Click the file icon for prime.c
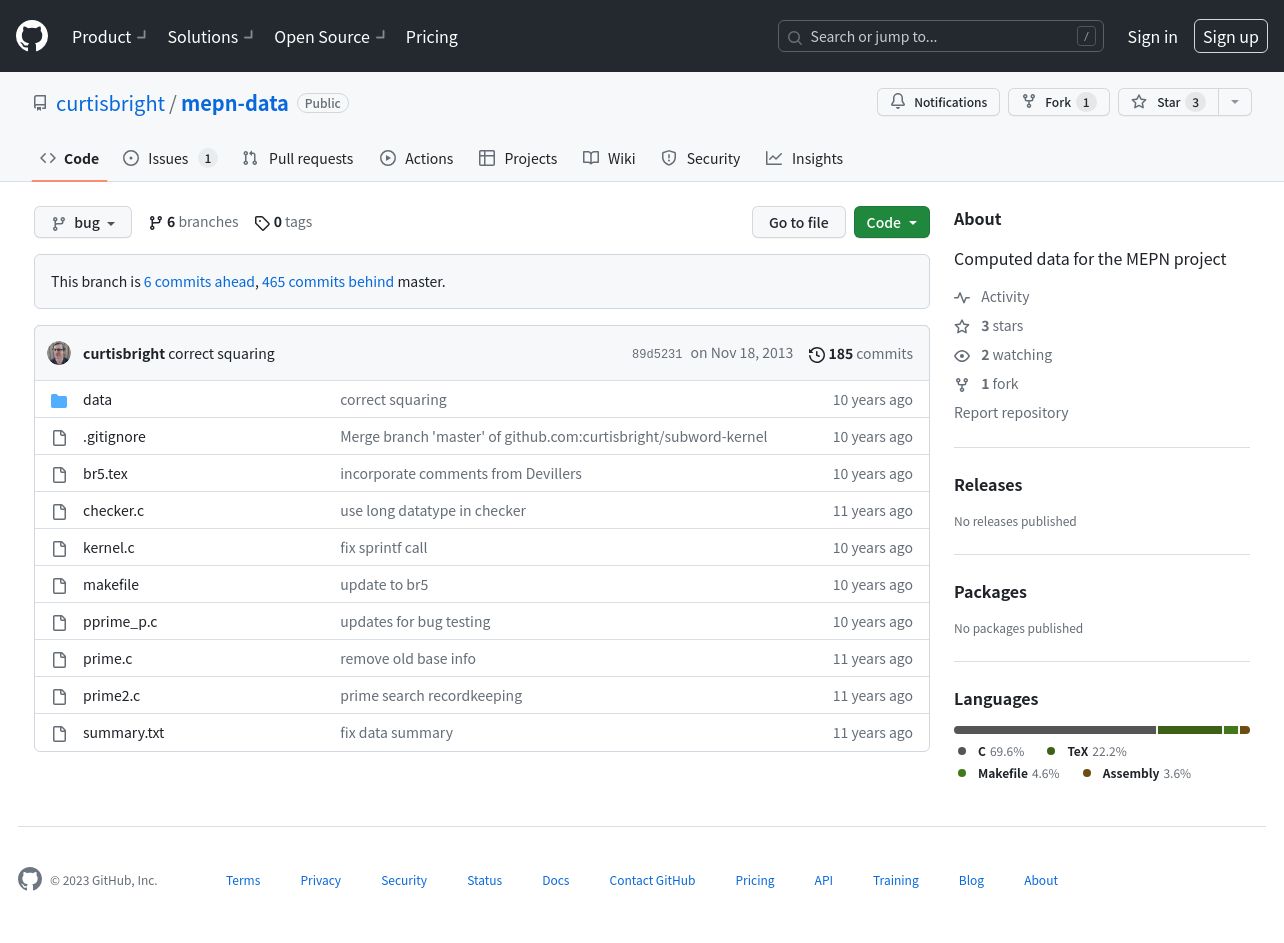Screen dimensions: 1284x943 tap(59, 659)
